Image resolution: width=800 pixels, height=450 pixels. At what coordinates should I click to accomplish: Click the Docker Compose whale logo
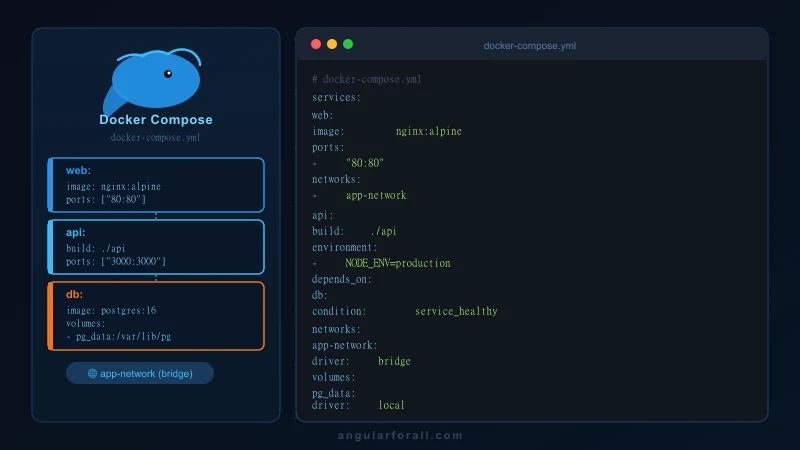pyautogui.click(x=152, y=81)
